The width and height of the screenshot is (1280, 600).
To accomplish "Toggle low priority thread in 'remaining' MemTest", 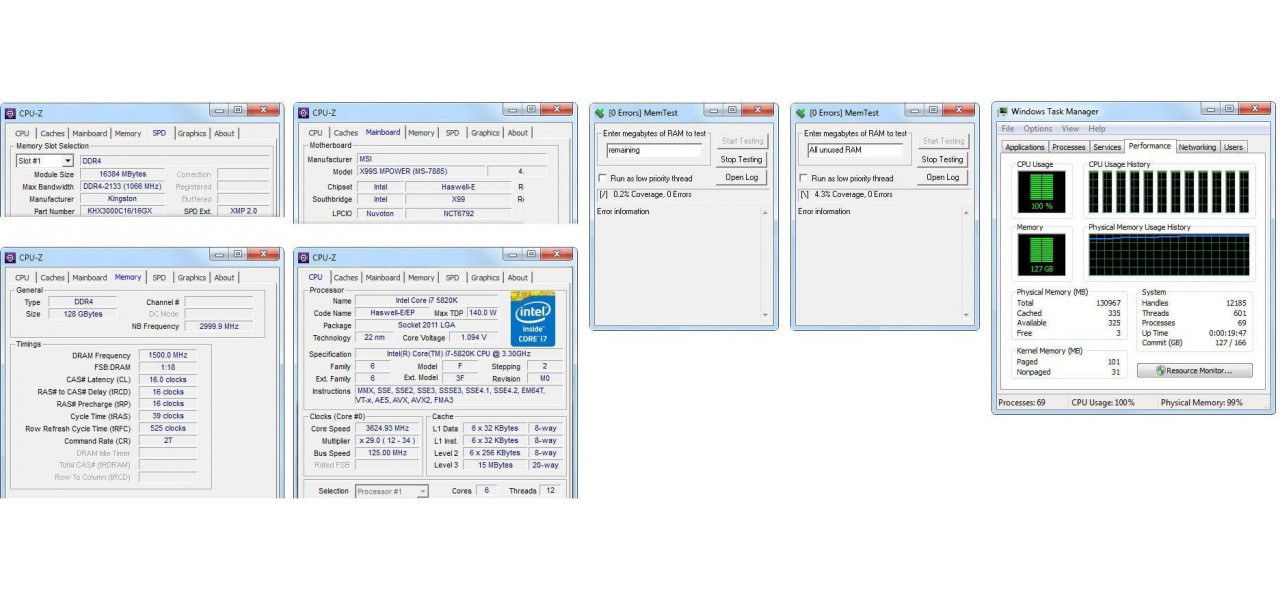I will coord(603,178).
